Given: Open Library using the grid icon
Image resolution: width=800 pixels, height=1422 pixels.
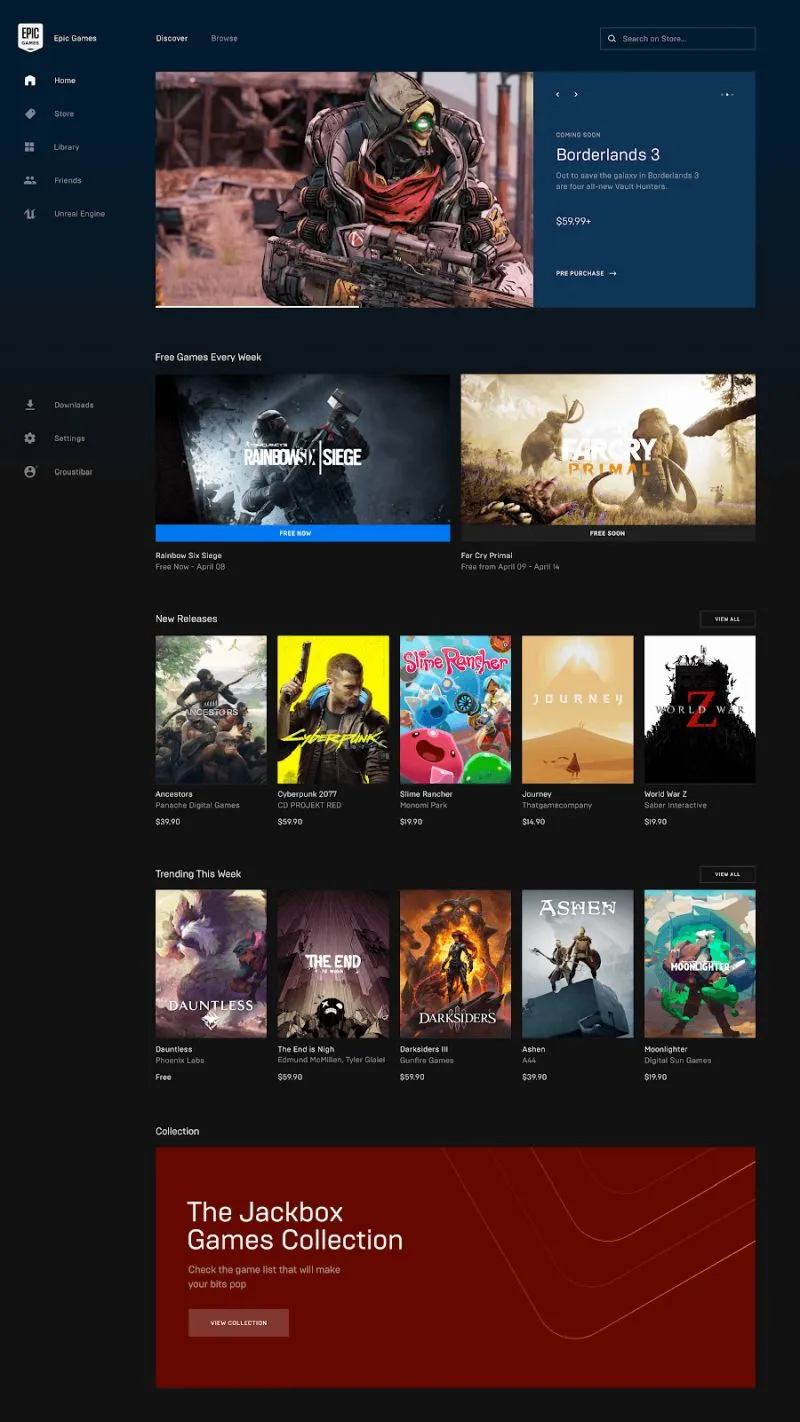Looking at the screenshot, I should (x=30, y=147).
